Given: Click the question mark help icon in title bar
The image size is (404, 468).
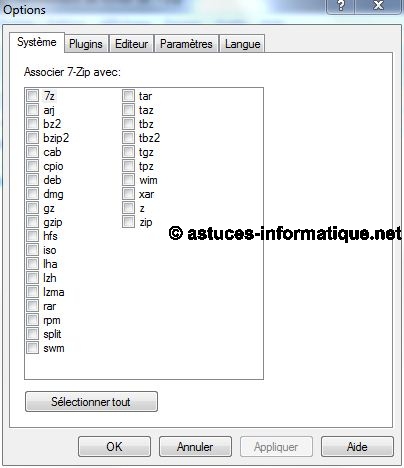Looking at the screenshot, I should 340,6.
